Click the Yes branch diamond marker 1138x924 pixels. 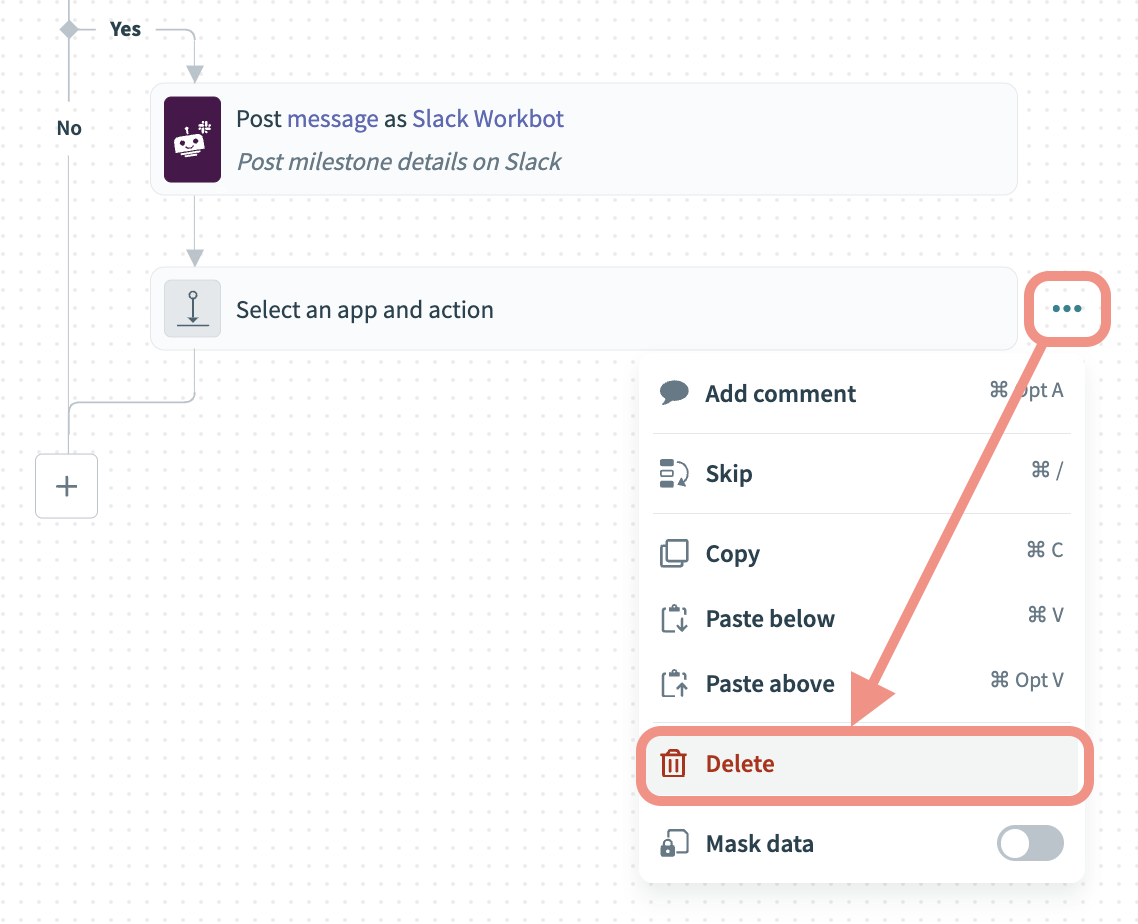tap(69, 29)
